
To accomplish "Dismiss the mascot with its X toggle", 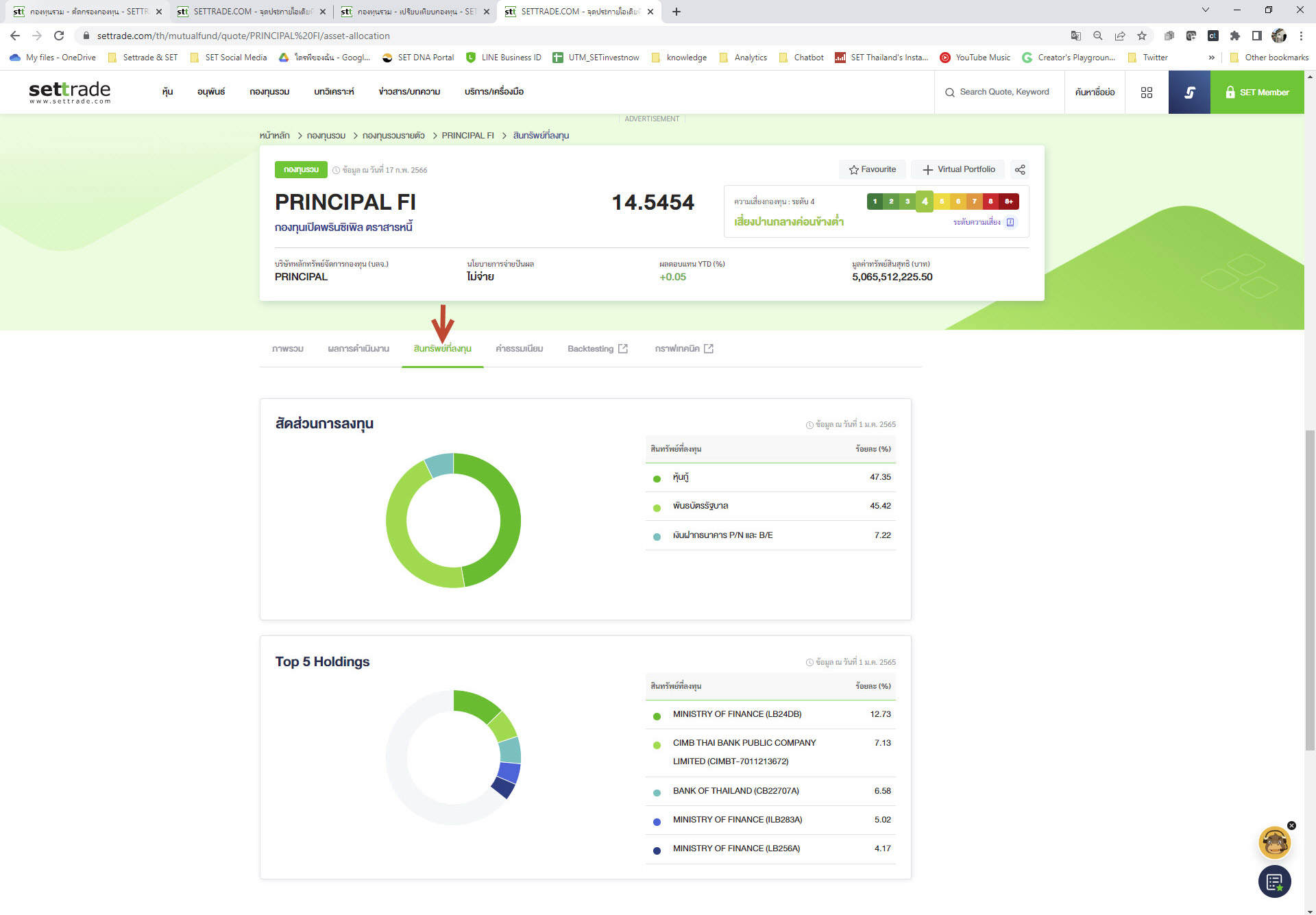I will click(1293, 825).
